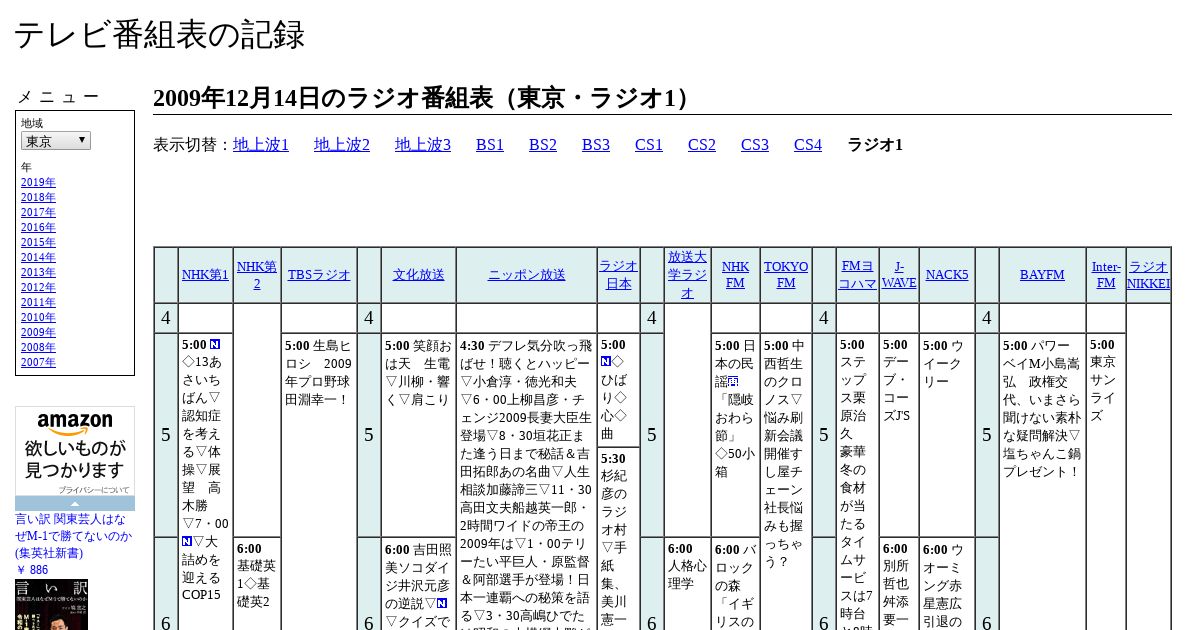Go to the 2017年 archive

[x=38, y=212]
